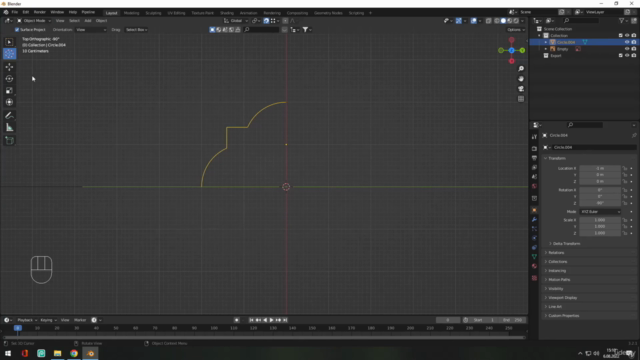Open the Render properties tab
The image size is (640, 360).
pyautogui.click(x=534, y=149)
